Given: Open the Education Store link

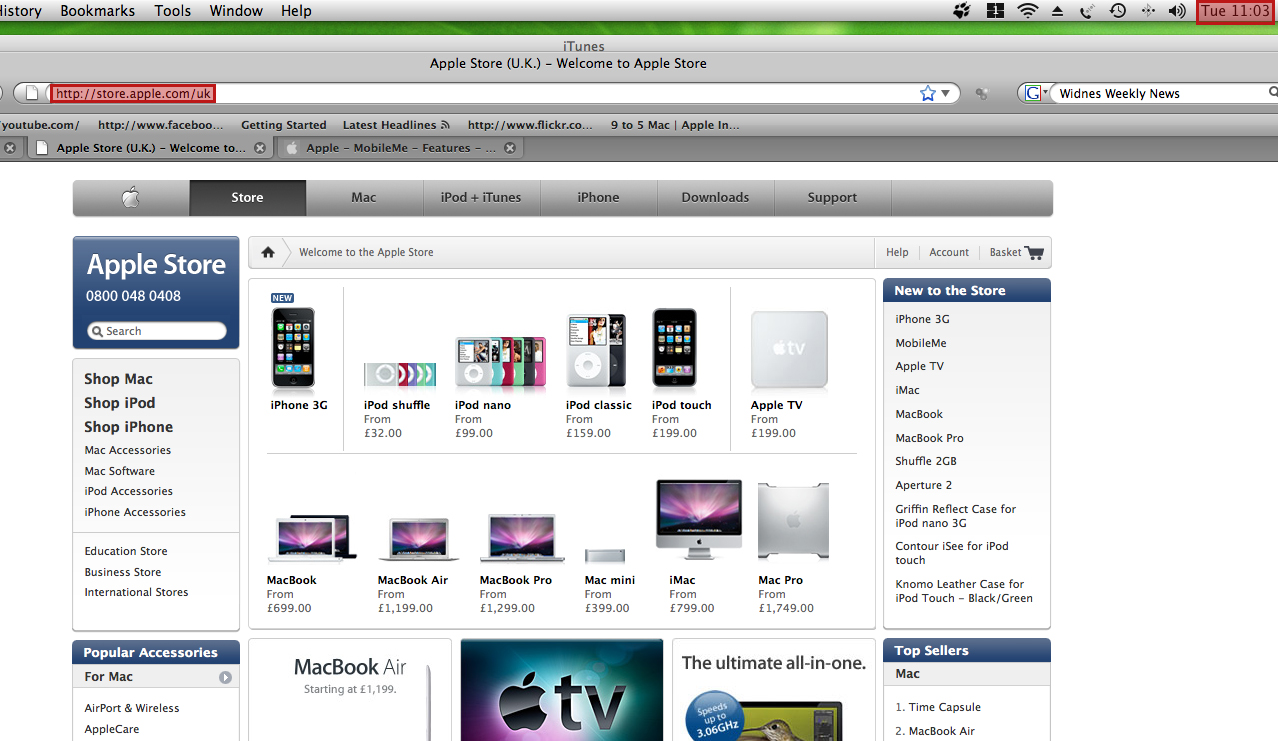Looking at the screenshot, I should [126, 551].
